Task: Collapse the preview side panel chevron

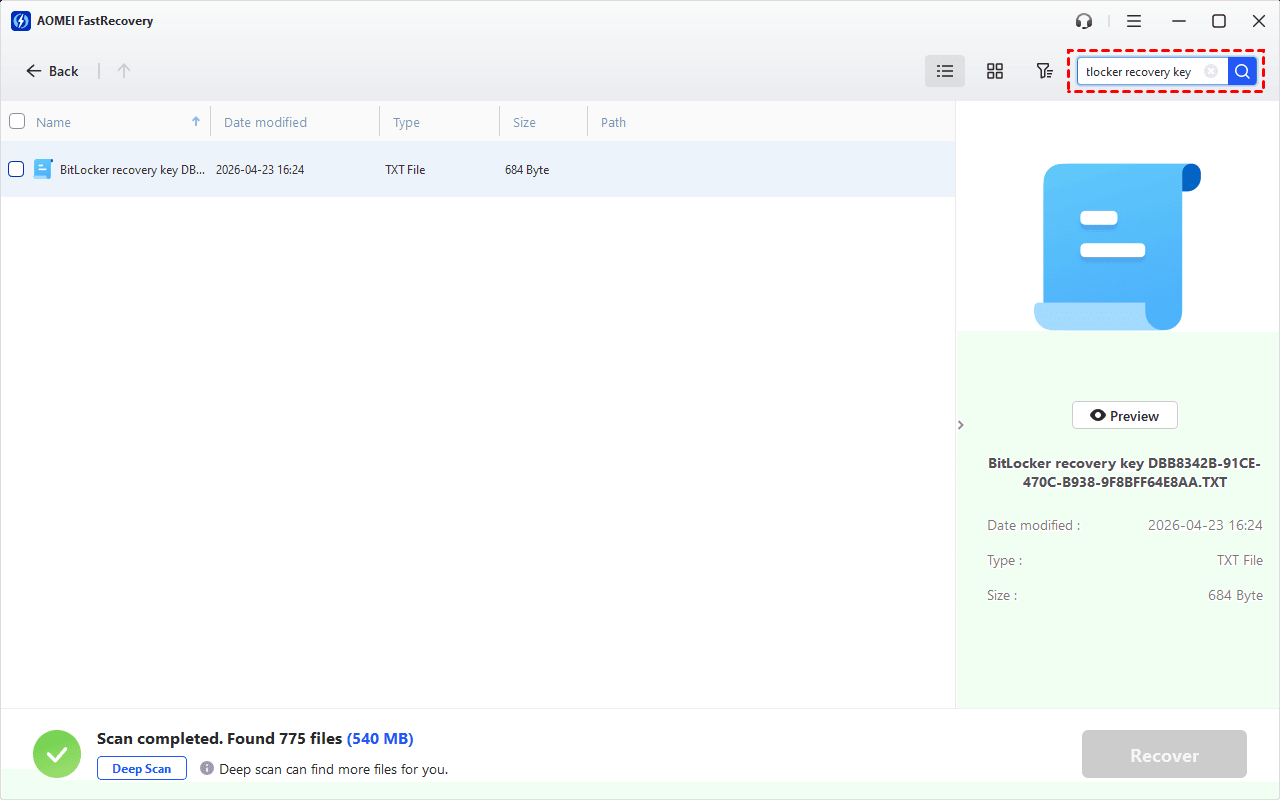Action: point(961,425)
